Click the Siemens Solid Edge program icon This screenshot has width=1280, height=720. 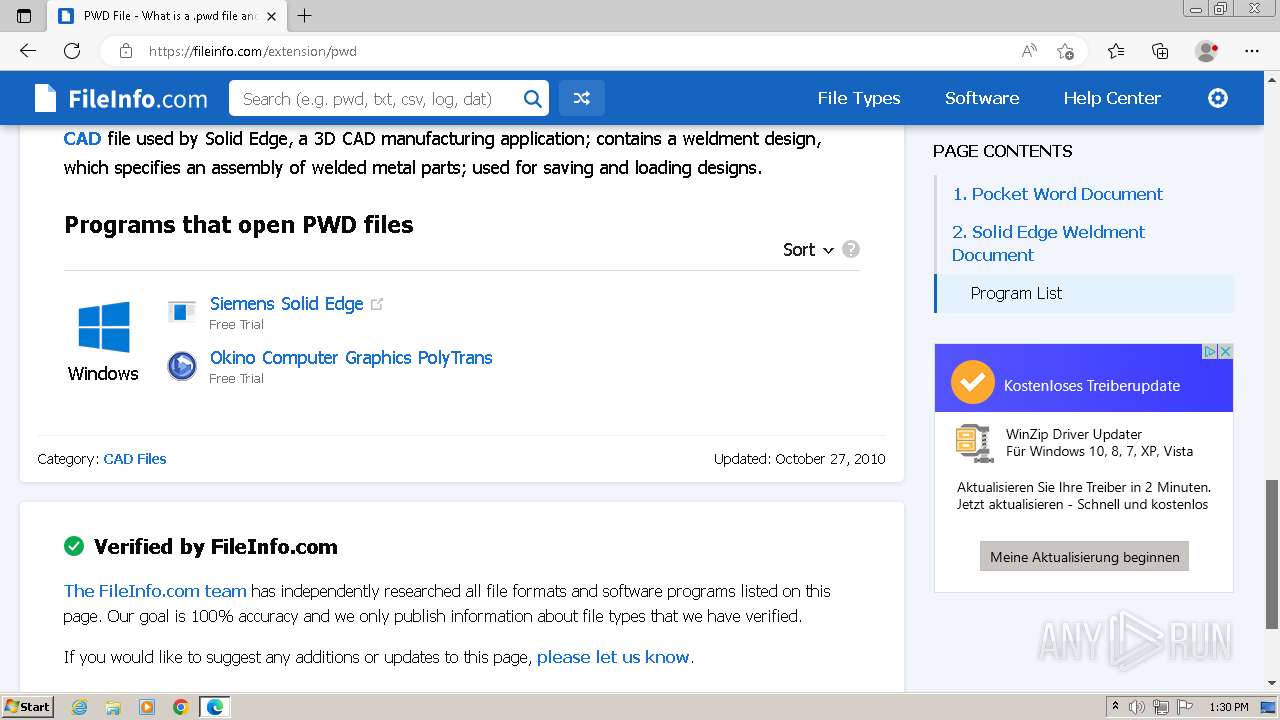pos(182,311)
